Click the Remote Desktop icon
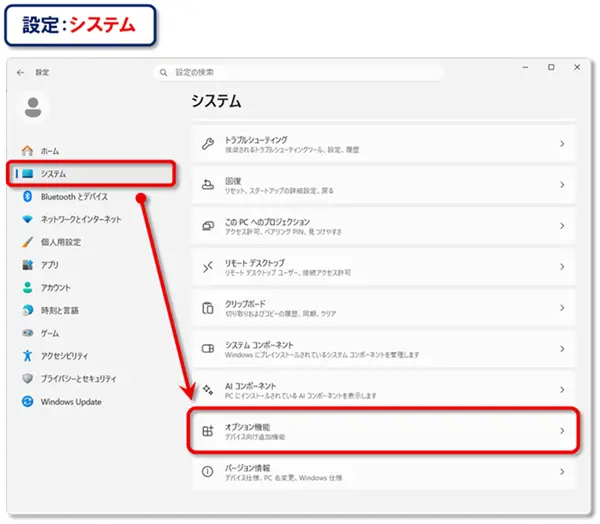The image size is (600, 524). pyautogui.click(x=208, y=267)
